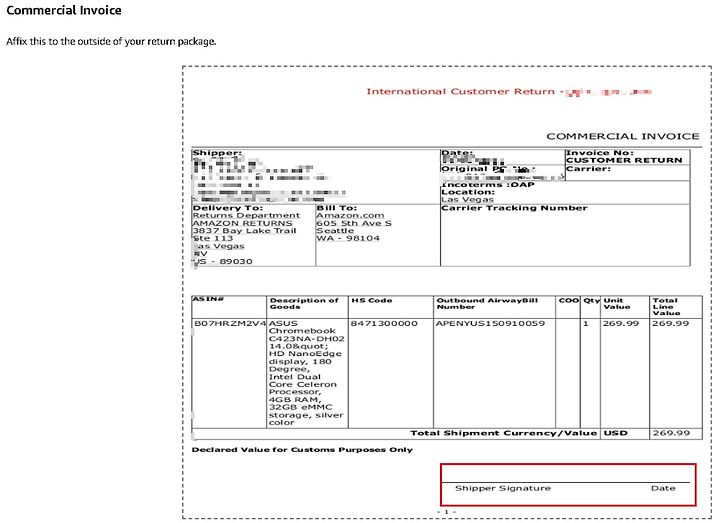
Task: Click the 'Qty' column header
Action: point(591,300)
